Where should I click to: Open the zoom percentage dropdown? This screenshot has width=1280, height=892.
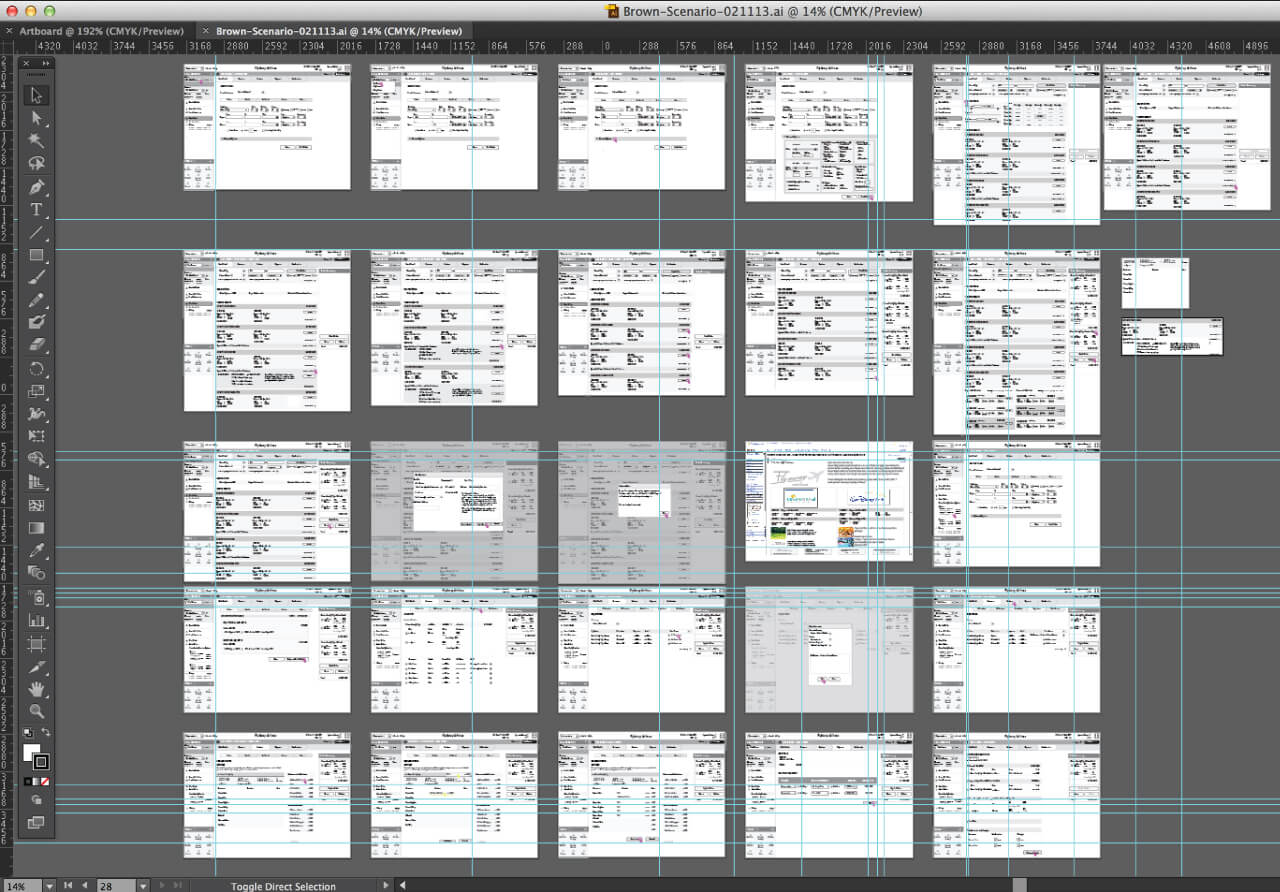tap(50, 884)
